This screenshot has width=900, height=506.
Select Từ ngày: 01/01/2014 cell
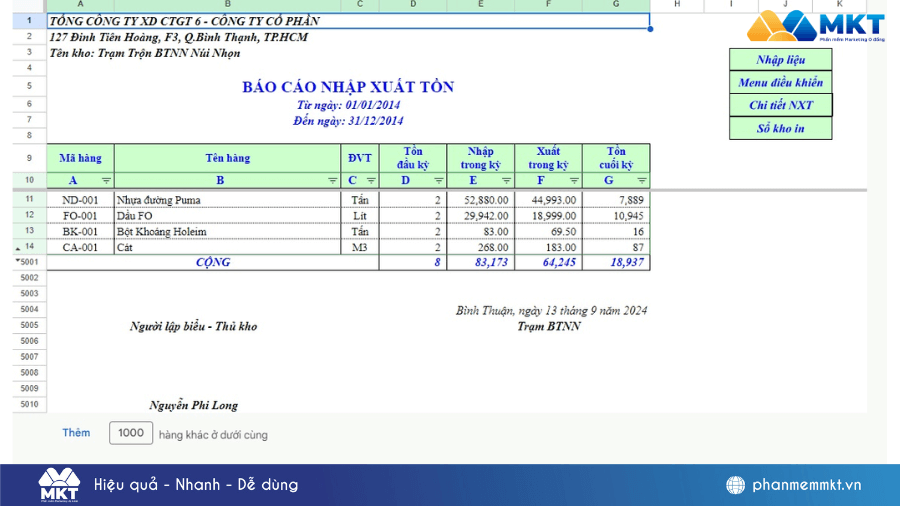click(348, 105)
